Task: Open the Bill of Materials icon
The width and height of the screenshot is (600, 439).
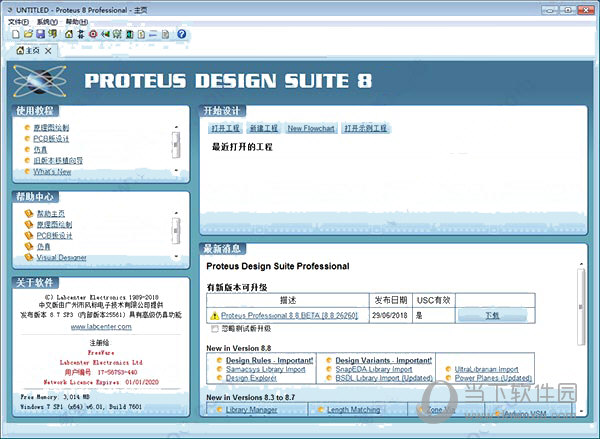Action: coord(141,34)
